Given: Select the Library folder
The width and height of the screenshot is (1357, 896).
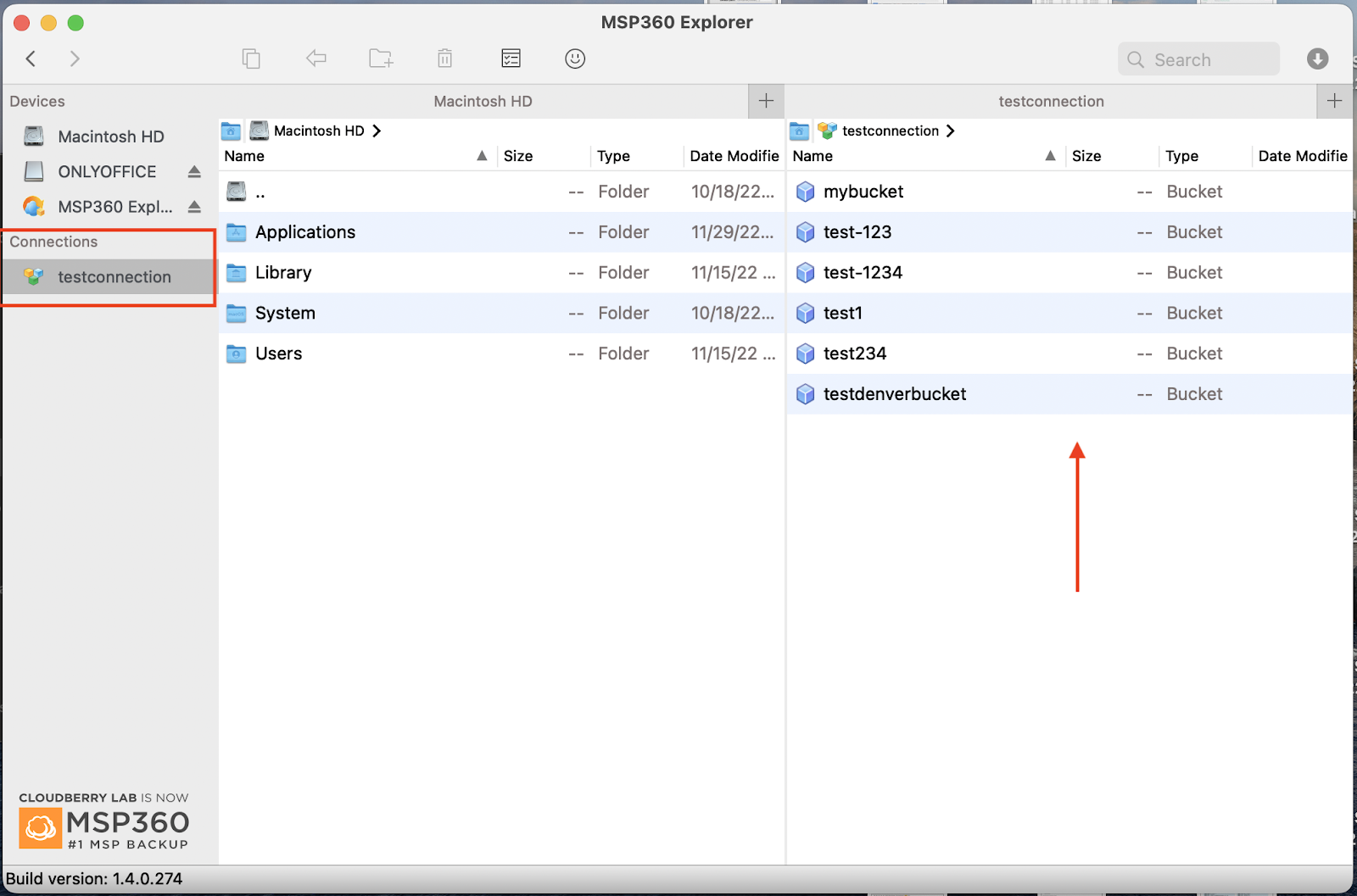Looking at the screenshot, I should 501,273.
